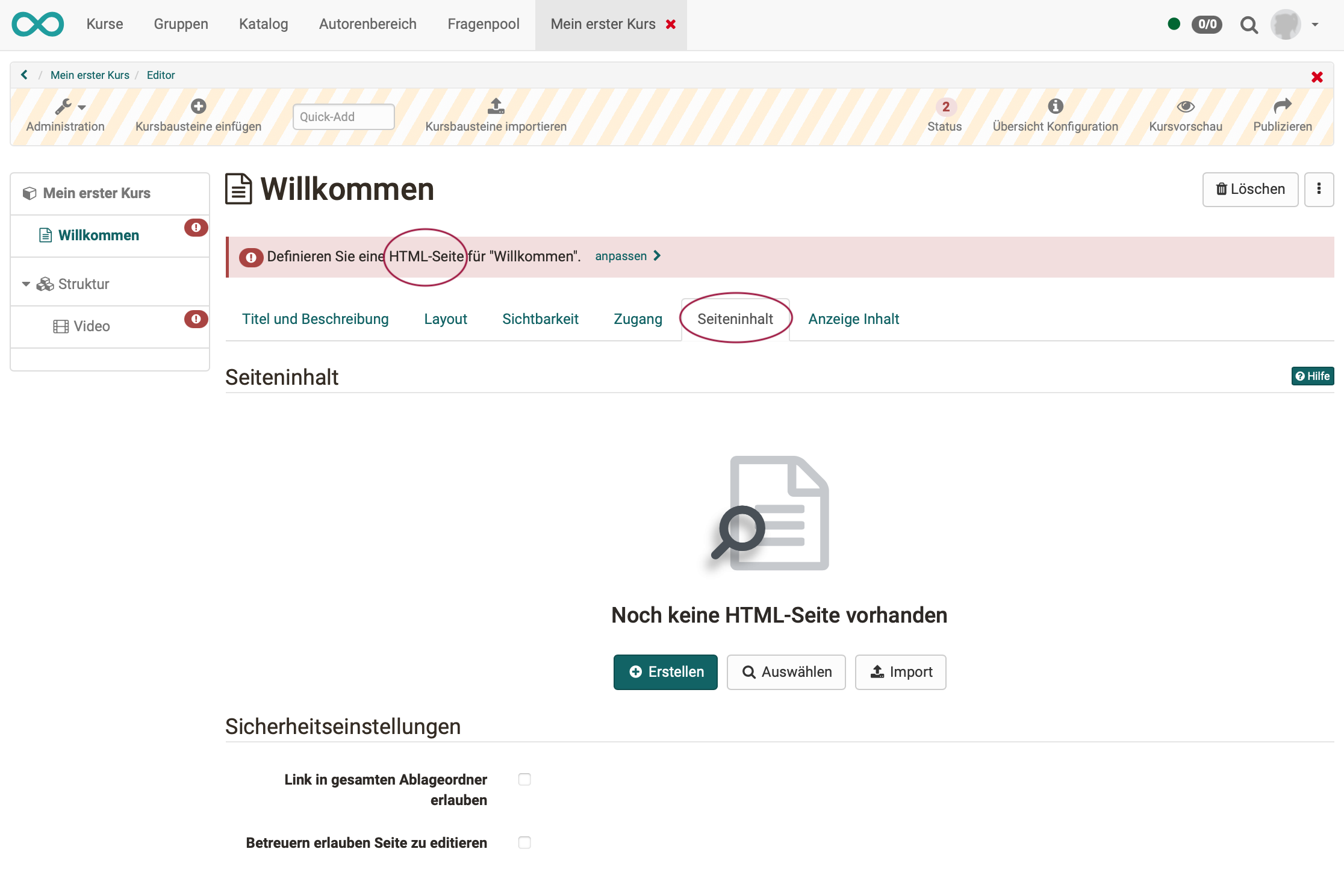Image resolution: width=1344 pixels, height=896 pixels.
Task: Click the Kursbausteine importieren upload icon
Action: tap(496, 107)
